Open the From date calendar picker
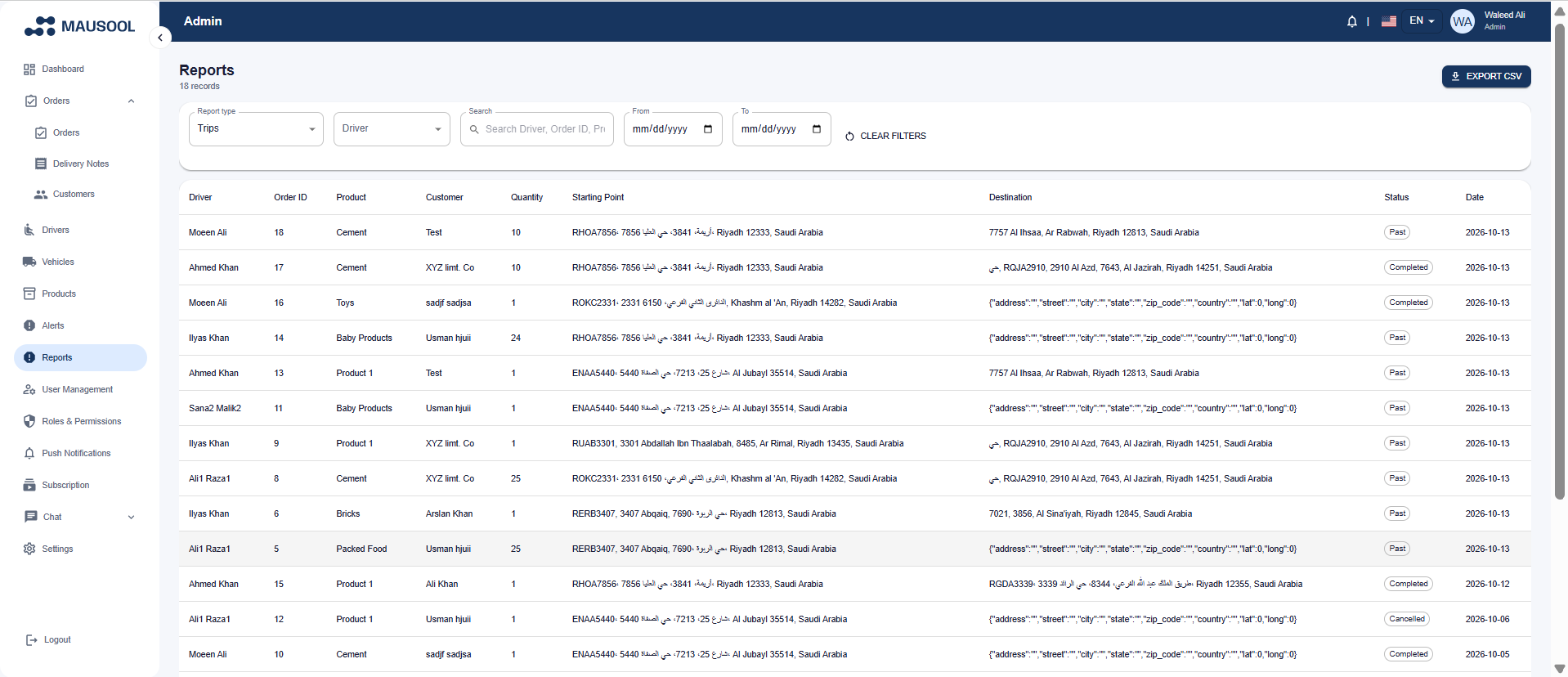Screen dimensions: 1568x677 tap(708, 129)
